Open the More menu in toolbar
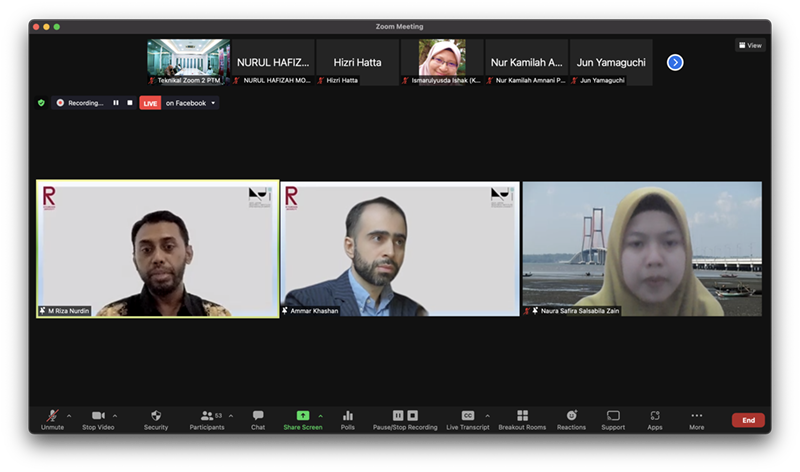 tap(696, 417)
